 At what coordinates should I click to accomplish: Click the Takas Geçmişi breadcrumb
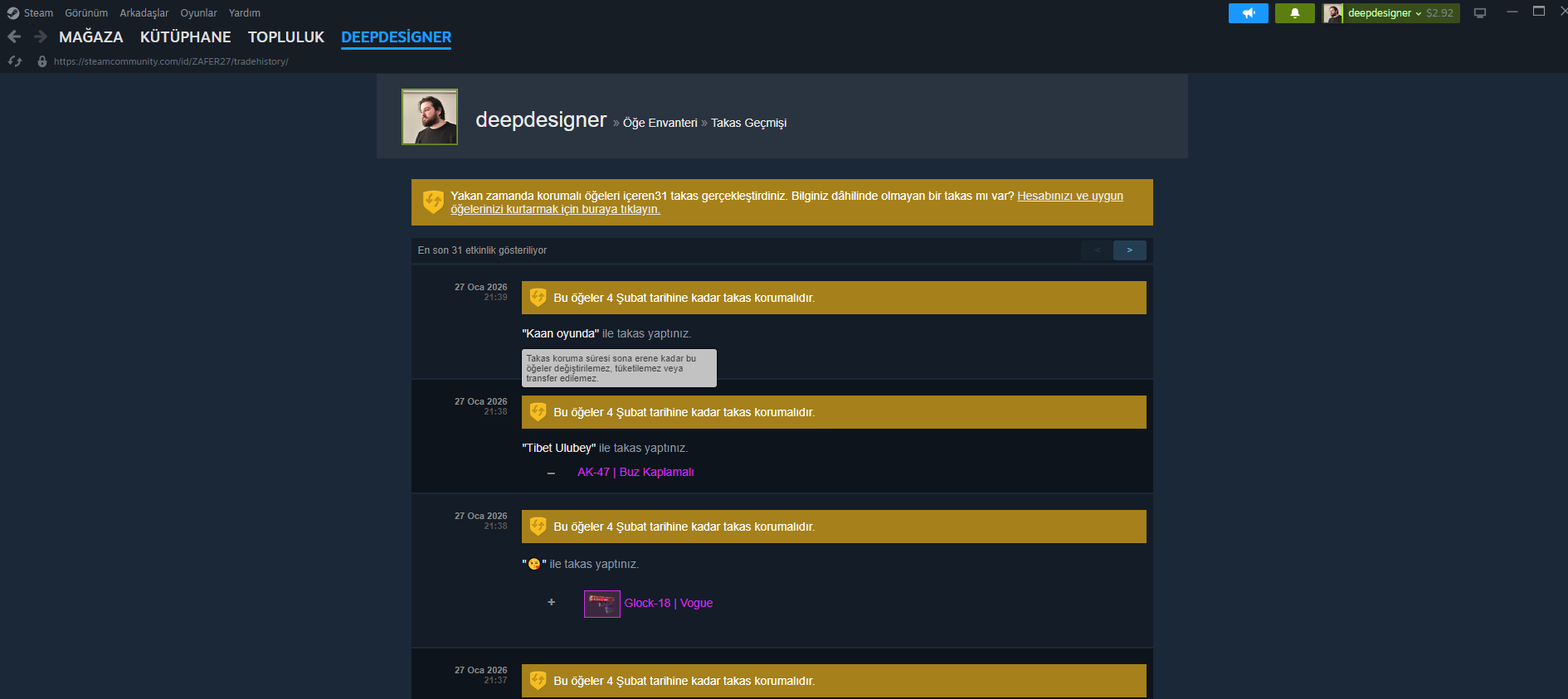tap(748, 123)
